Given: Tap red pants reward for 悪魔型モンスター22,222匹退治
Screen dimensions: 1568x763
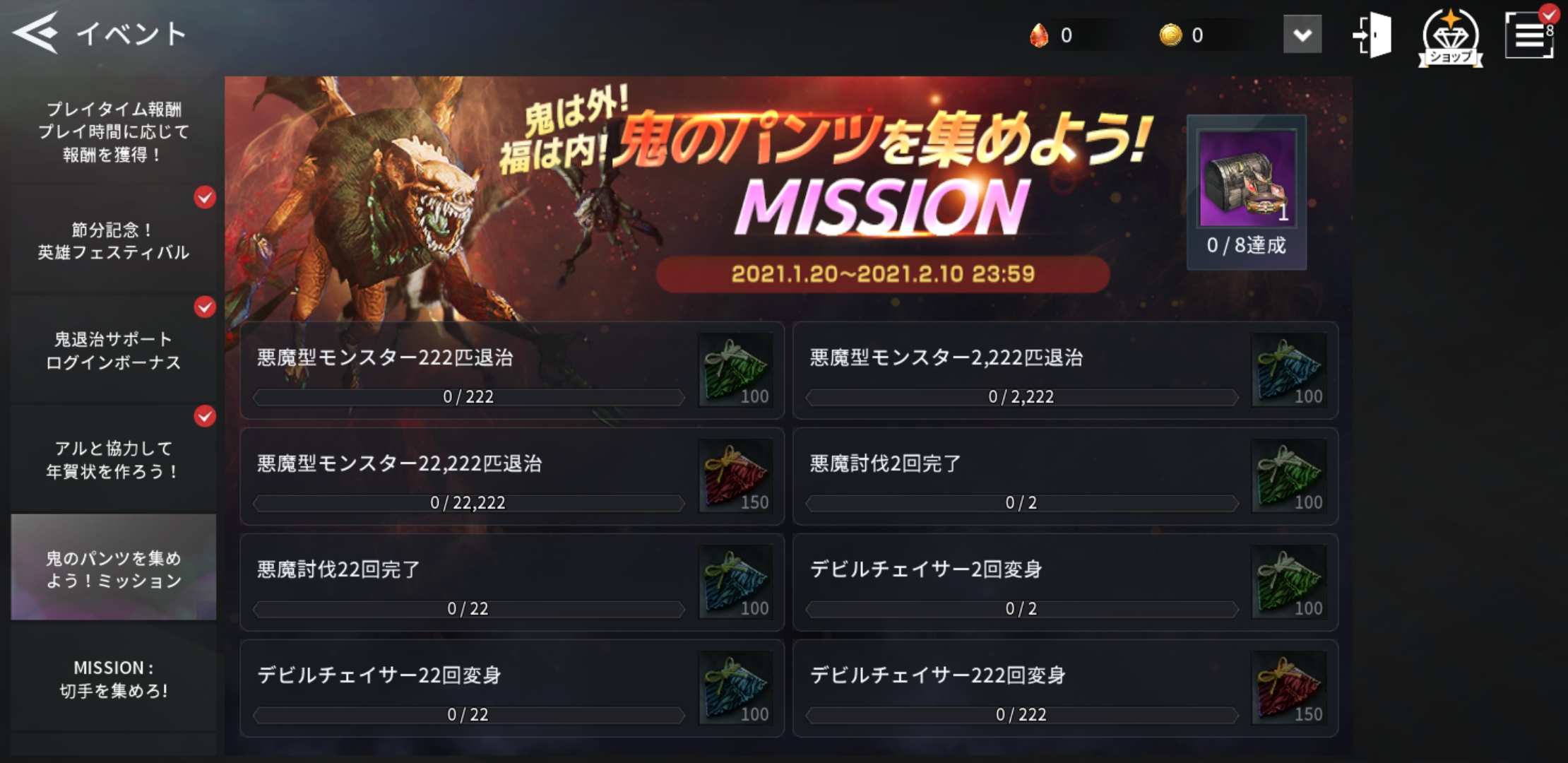Looking at the screenshot, I should click(x=735, y=476).
